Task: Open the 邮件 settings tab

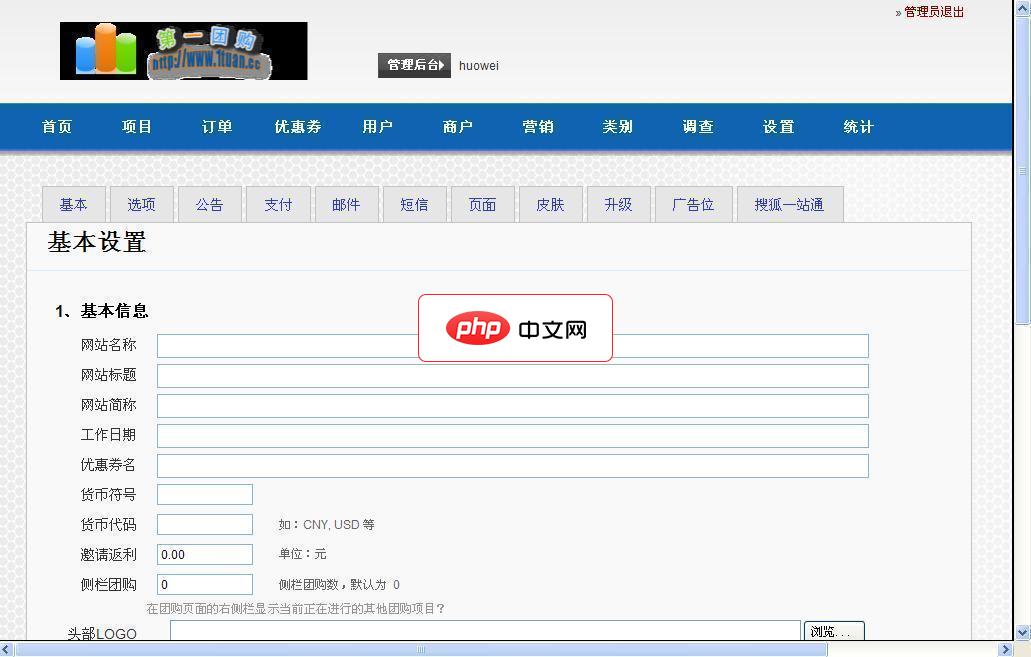Action: point(346,204)
